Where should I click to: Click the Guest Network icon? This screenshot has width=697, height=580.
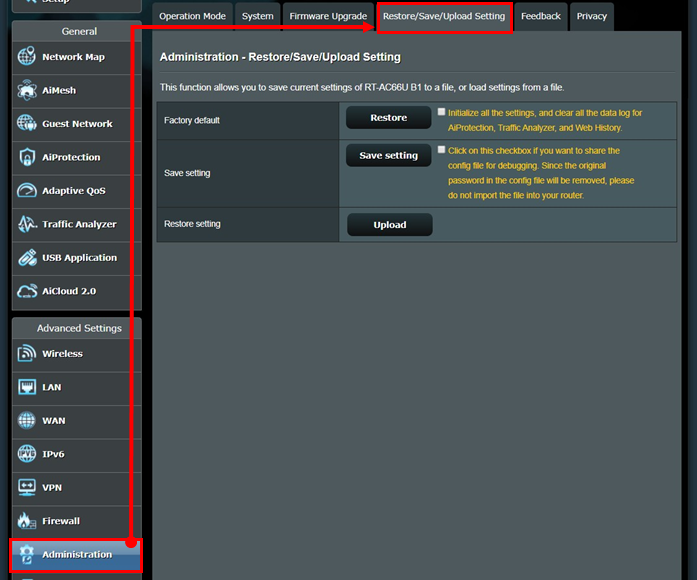(27, 123)
